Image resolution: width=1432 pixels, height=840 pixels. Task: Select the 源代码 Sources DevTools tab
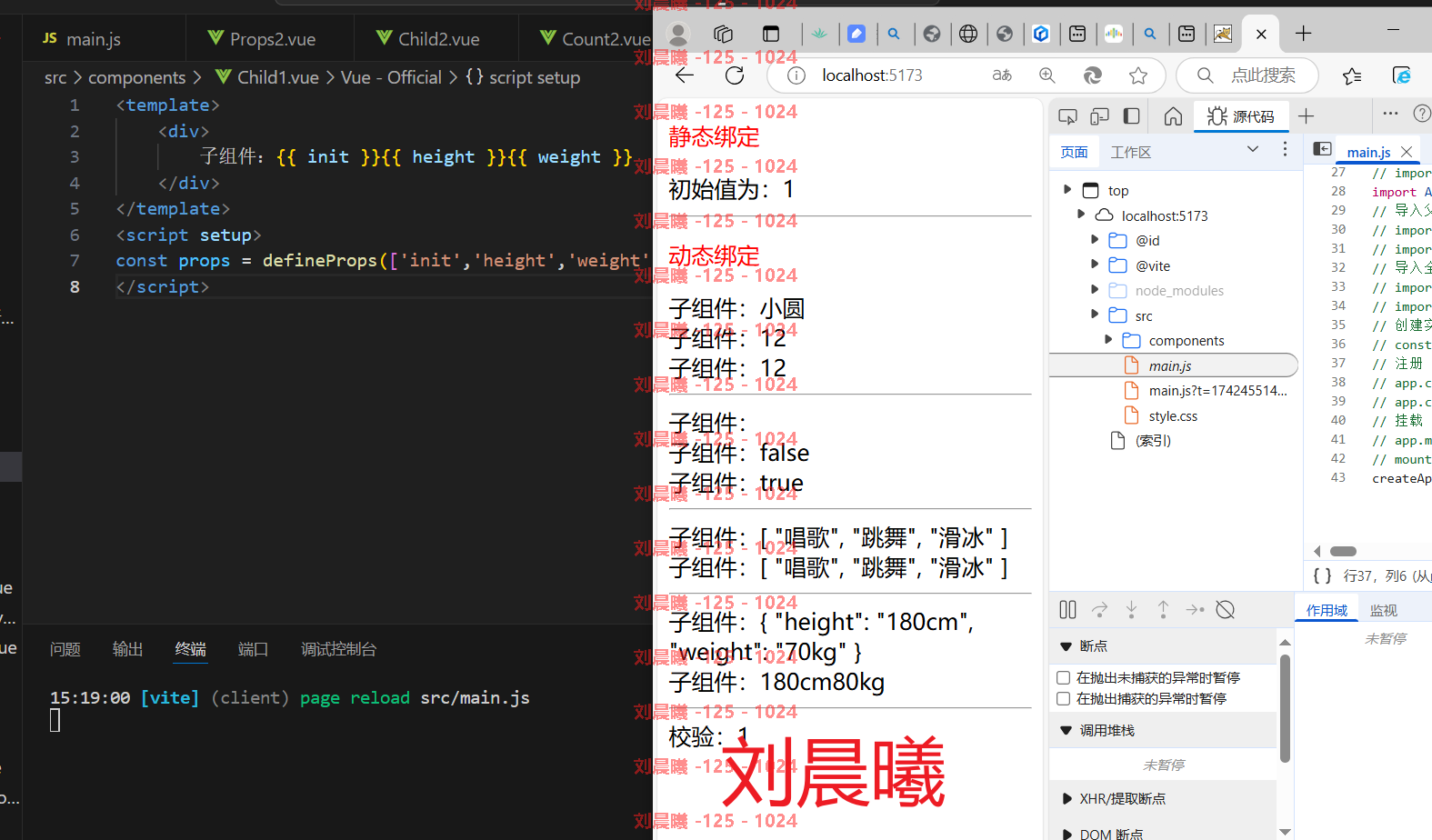tap(1241, 116)
